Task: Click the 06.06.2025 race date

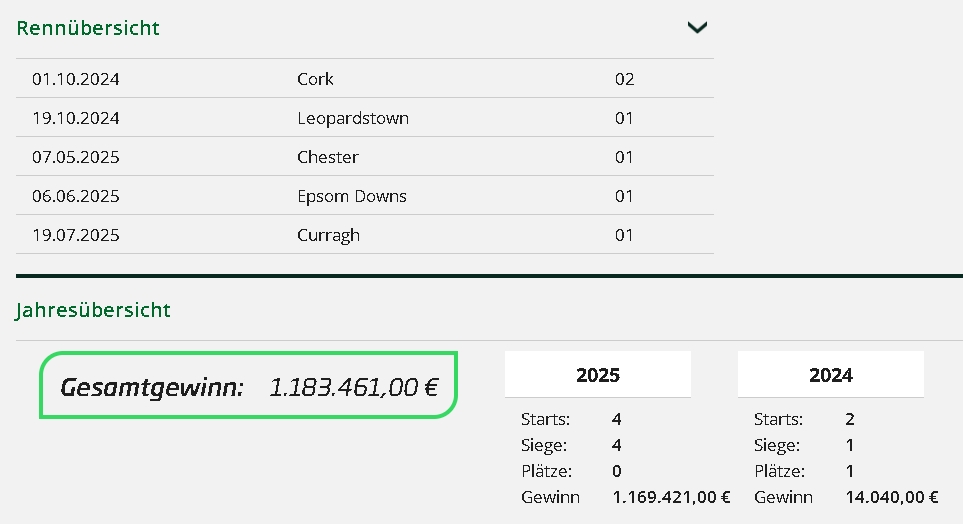Action: [76, 196]
